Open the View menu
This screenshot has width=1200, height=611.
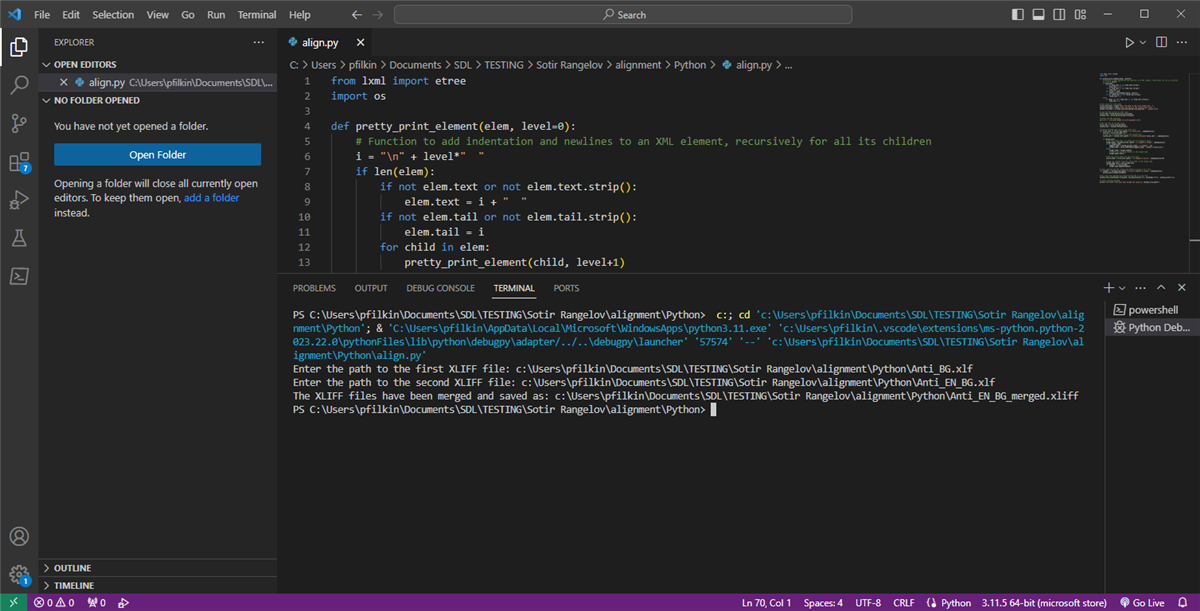click(157, 15)
